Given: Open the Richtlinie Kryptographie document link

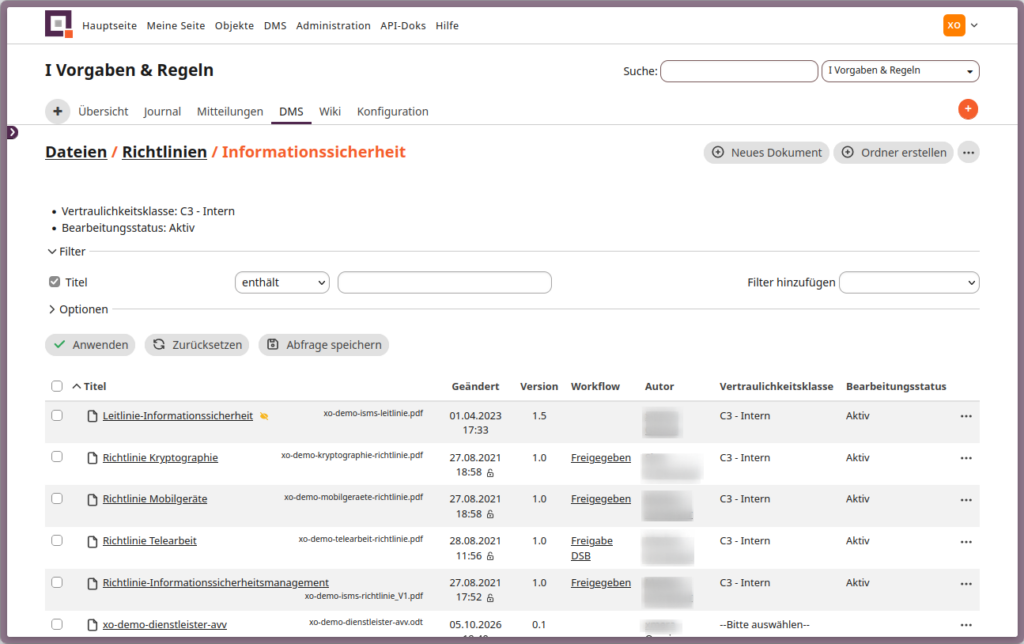Looking at the screenshot, I should click(160, 458).
